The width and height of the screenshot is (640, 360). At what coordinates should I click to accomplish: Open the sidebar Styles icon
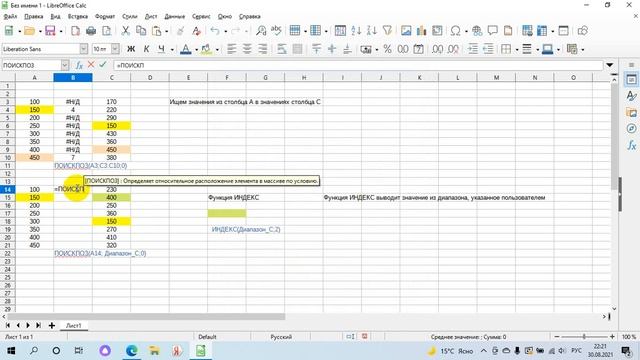(631, 96)
